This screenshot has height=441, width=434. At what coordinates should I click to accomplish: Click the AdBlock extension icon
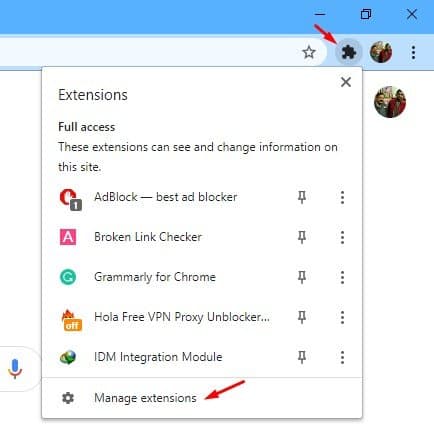[x=70, y=199]
